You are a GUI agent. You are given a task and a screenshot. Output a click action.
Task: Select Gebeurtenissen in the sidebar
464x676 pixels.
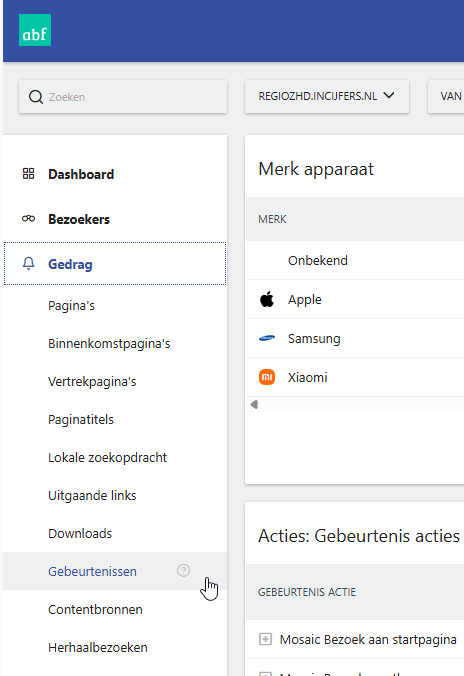click(92, 571)
